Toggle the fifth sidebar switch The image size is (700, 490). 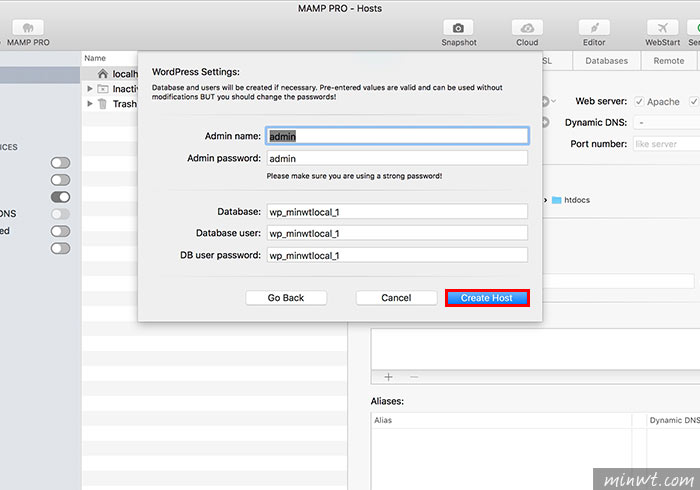pos(60,231)
